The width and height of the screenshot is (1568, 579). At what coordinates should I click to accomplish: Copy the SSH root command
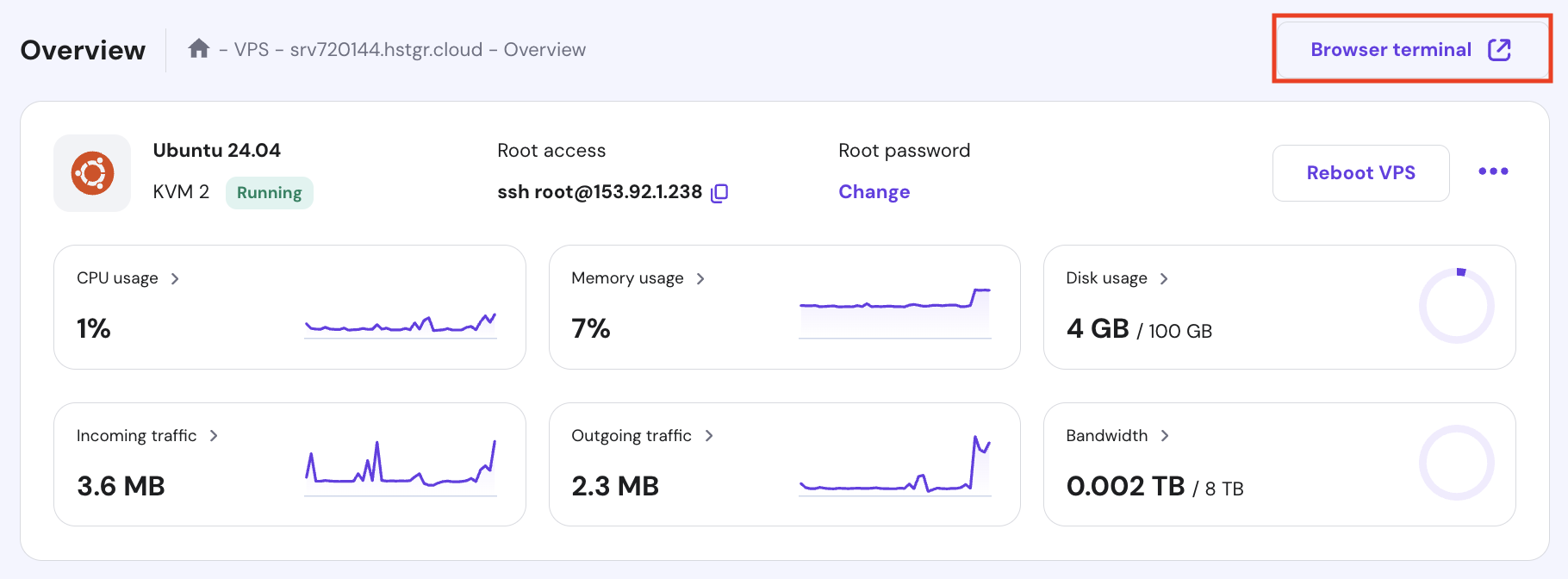pyautogui.click(x=719, y=193)
